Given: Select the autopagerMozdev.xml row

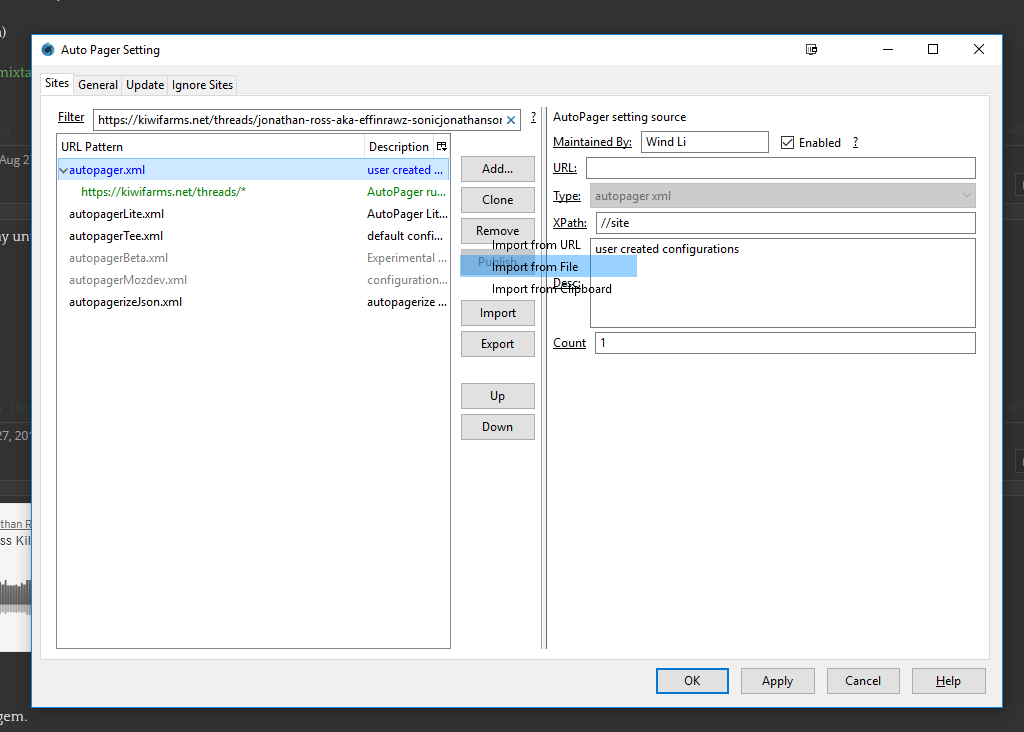Looking at the screenshot, I should (x=253, y=280).
